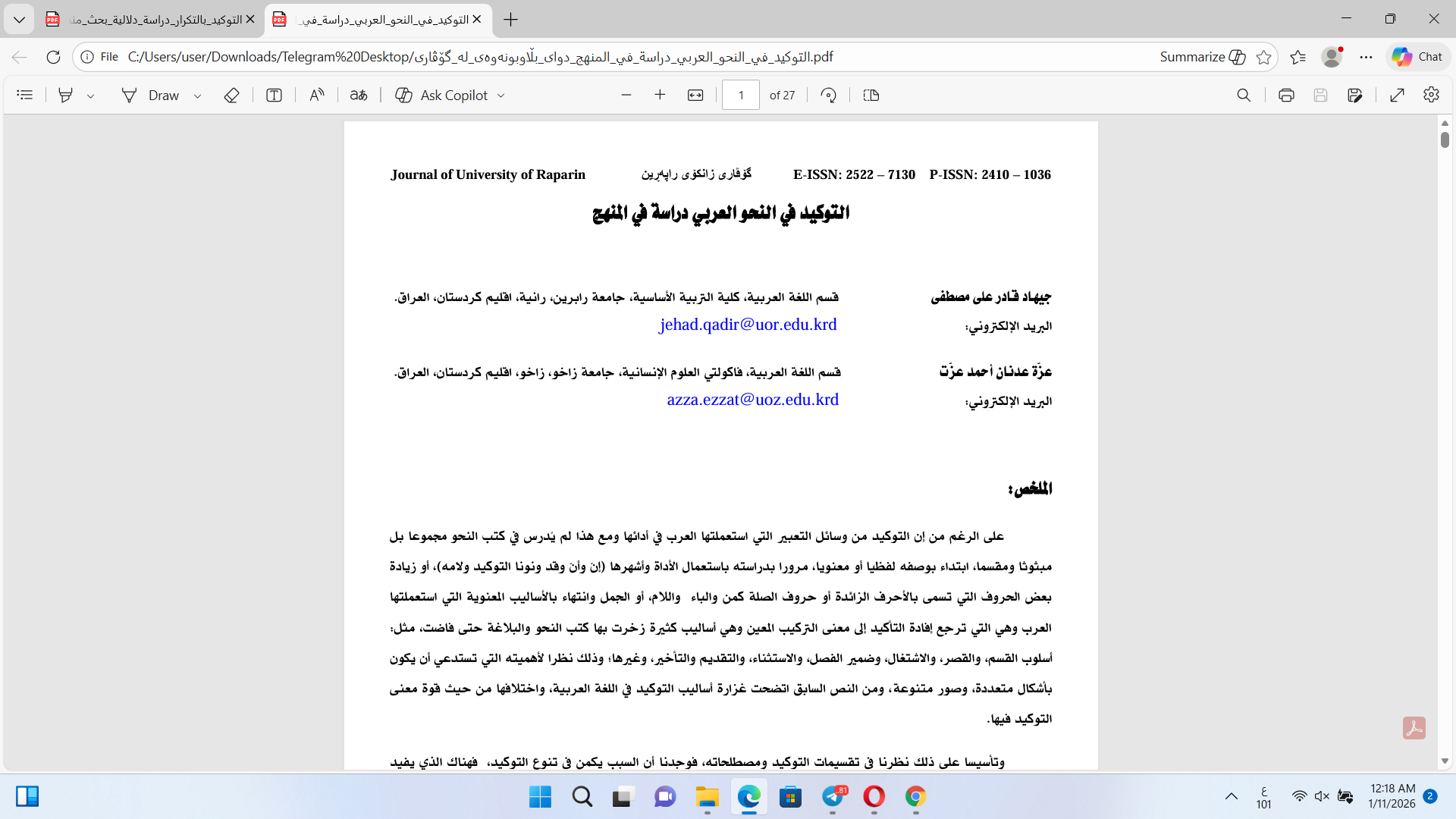Open Settings and more menu

tap(1366, 57)
